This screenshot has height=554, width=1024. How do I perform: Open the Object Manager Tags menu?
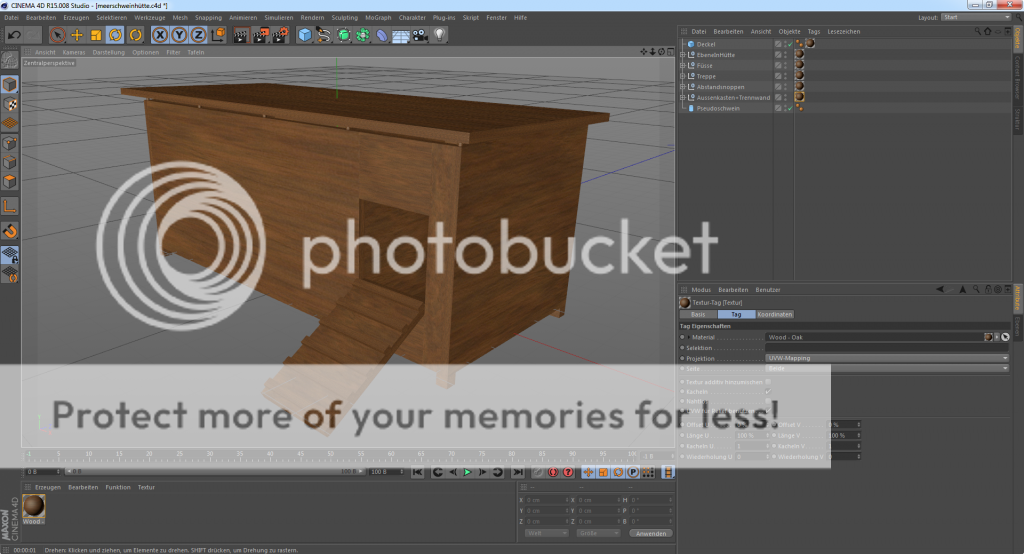point(814,31)
